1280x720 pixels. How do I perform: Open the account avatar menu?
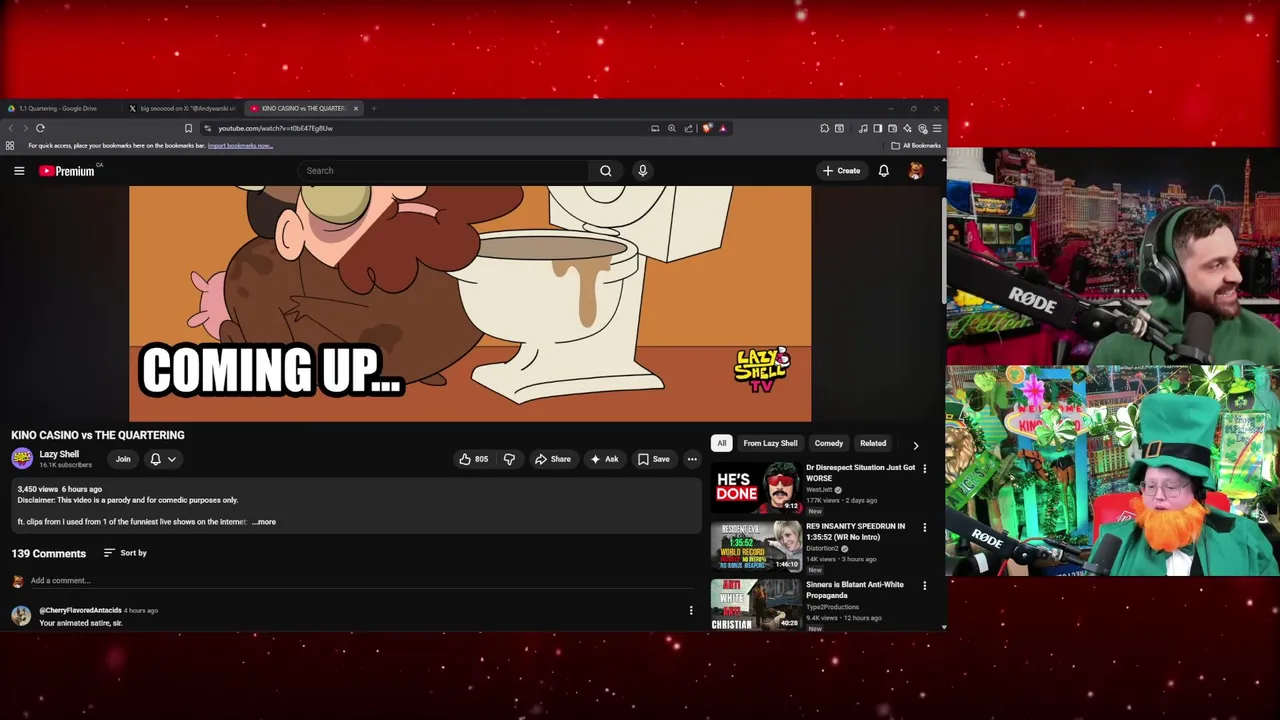(915, 171)
